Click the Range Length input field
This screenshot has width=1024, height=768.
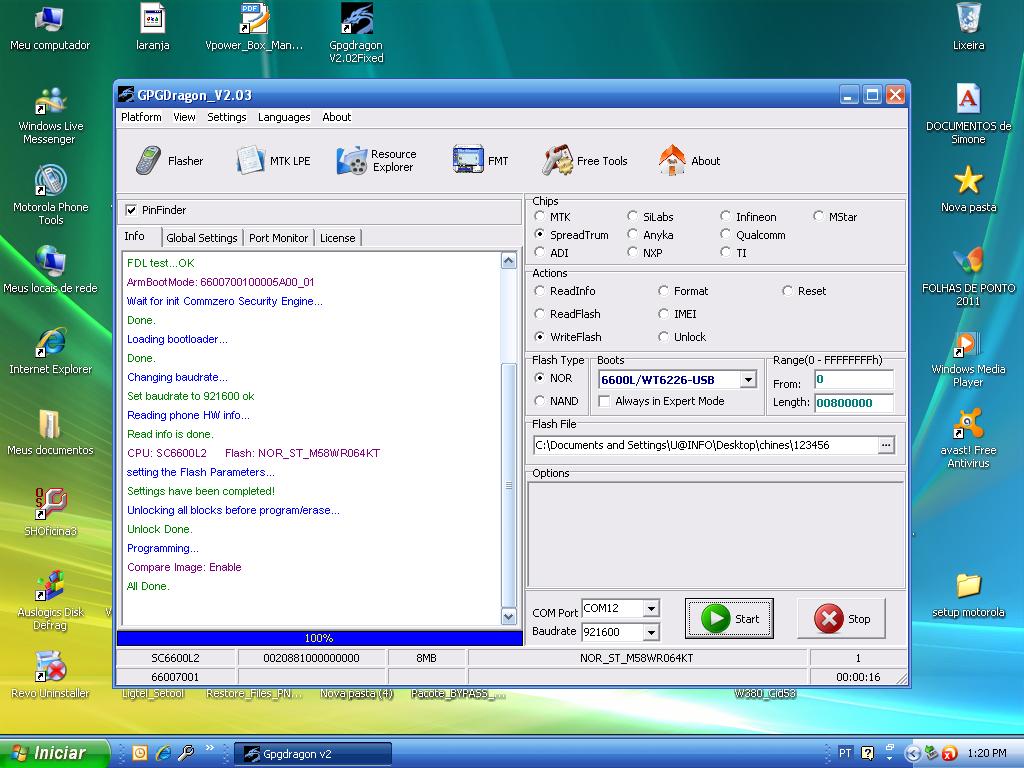click(854, 403)
